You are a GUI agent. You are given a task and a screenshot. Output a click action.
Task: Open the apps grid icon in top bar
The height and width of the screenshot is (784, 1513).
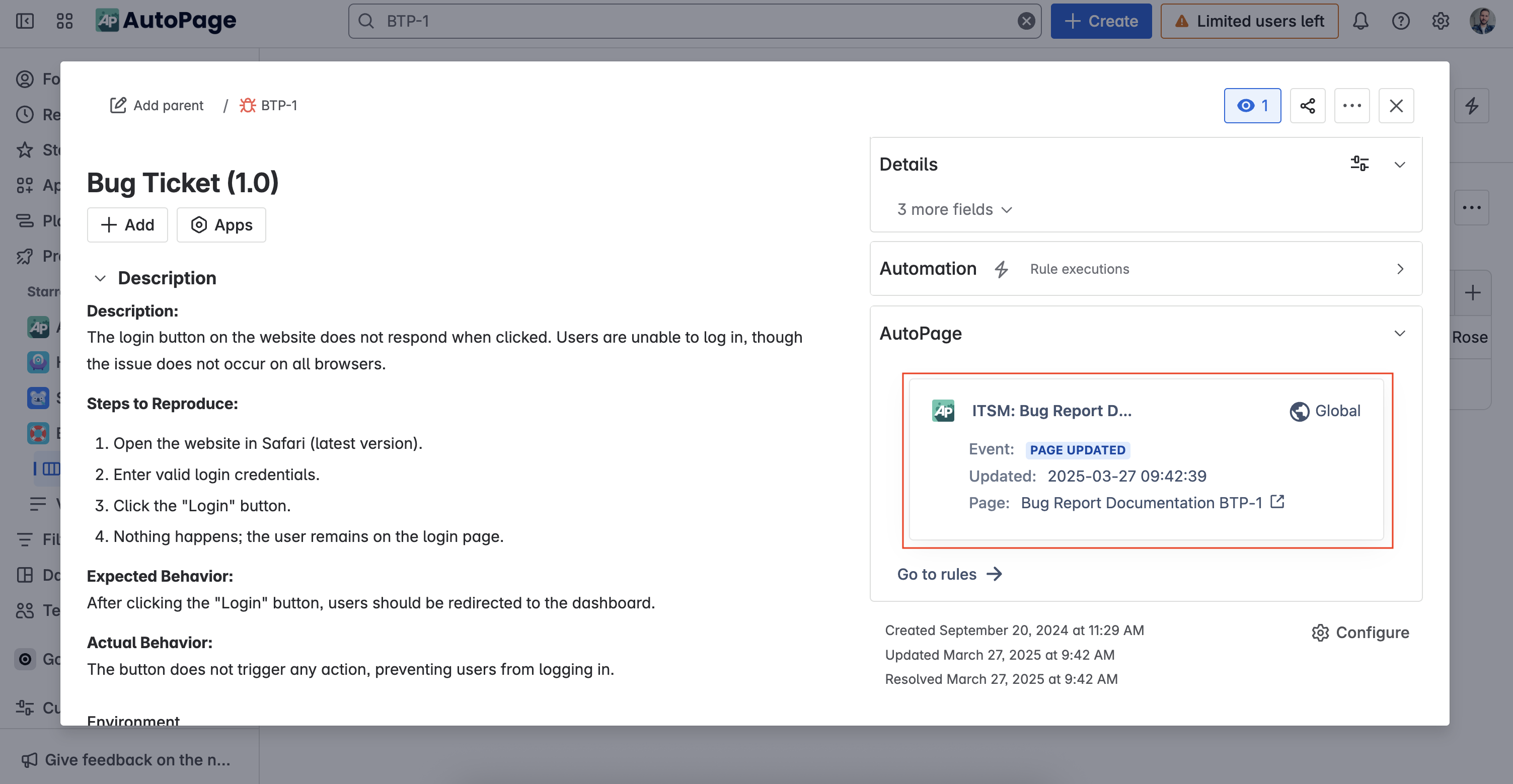[x=64, y=21]
